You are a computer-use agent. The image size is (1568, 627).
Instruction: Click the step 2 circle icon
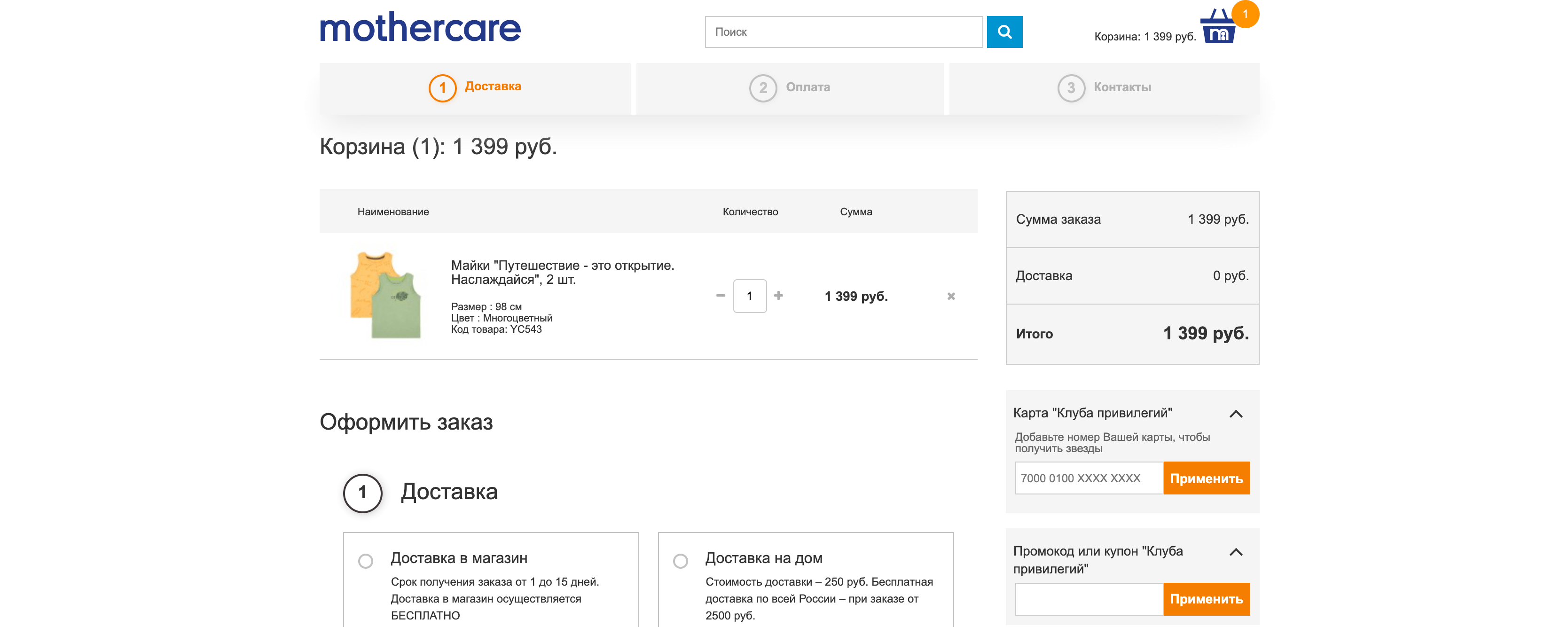click(763, 88)
